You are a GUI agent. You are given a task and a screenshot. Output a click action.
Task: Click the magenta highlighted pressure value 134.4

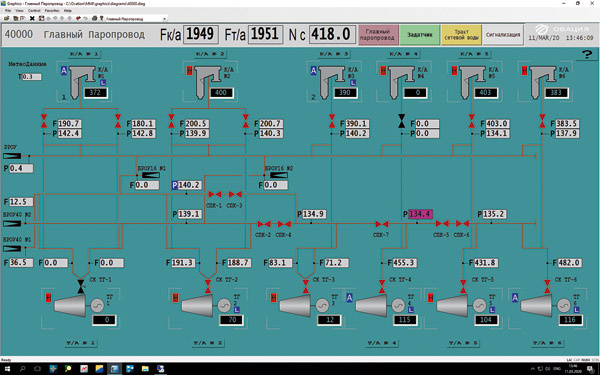[x=420, y=214]
